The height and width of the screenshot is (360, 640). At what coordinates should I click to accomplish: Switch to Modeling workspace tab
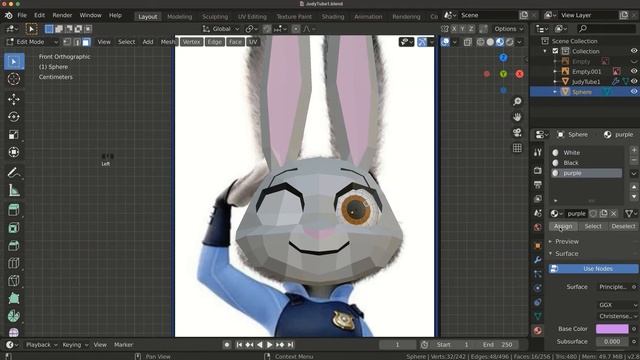tap(180, 17)
